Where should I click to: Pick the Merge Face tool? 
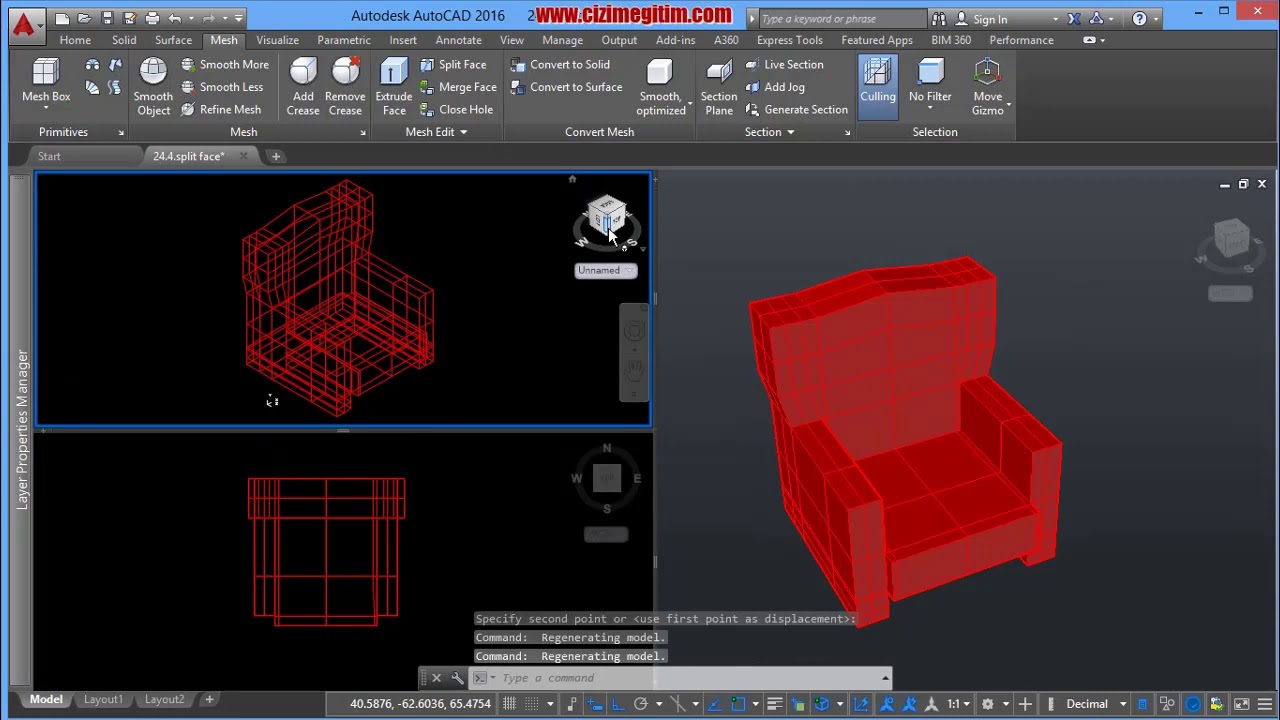(458, 87)
